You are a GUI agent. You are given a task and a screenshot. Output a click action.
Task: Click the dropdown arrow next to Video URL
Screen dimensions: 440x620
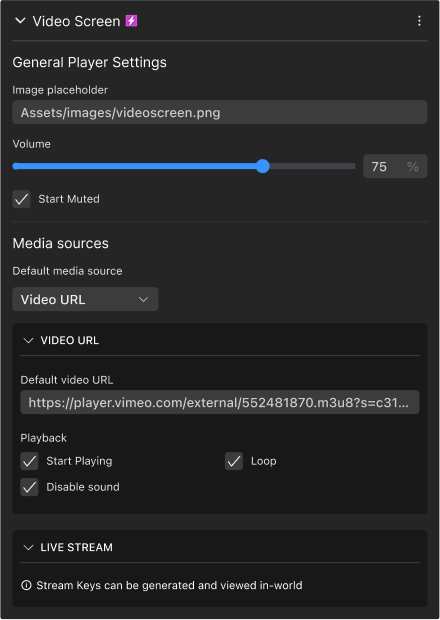(144, 300)
